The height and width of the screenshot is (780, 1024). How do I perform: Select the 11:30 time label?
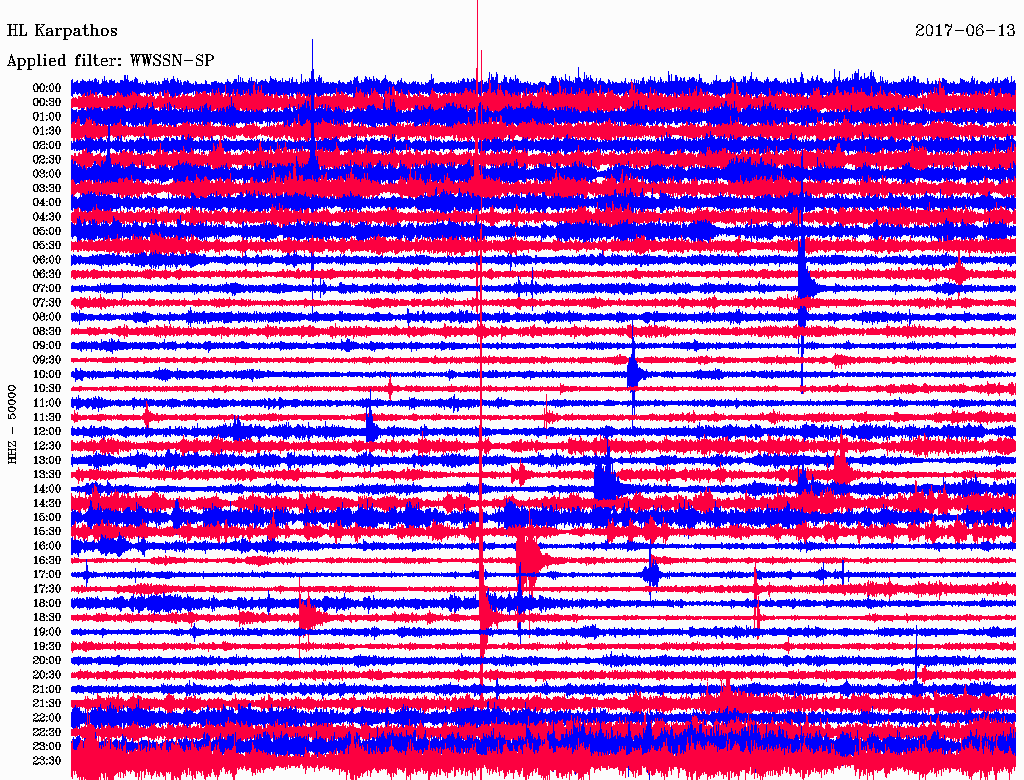47,417
